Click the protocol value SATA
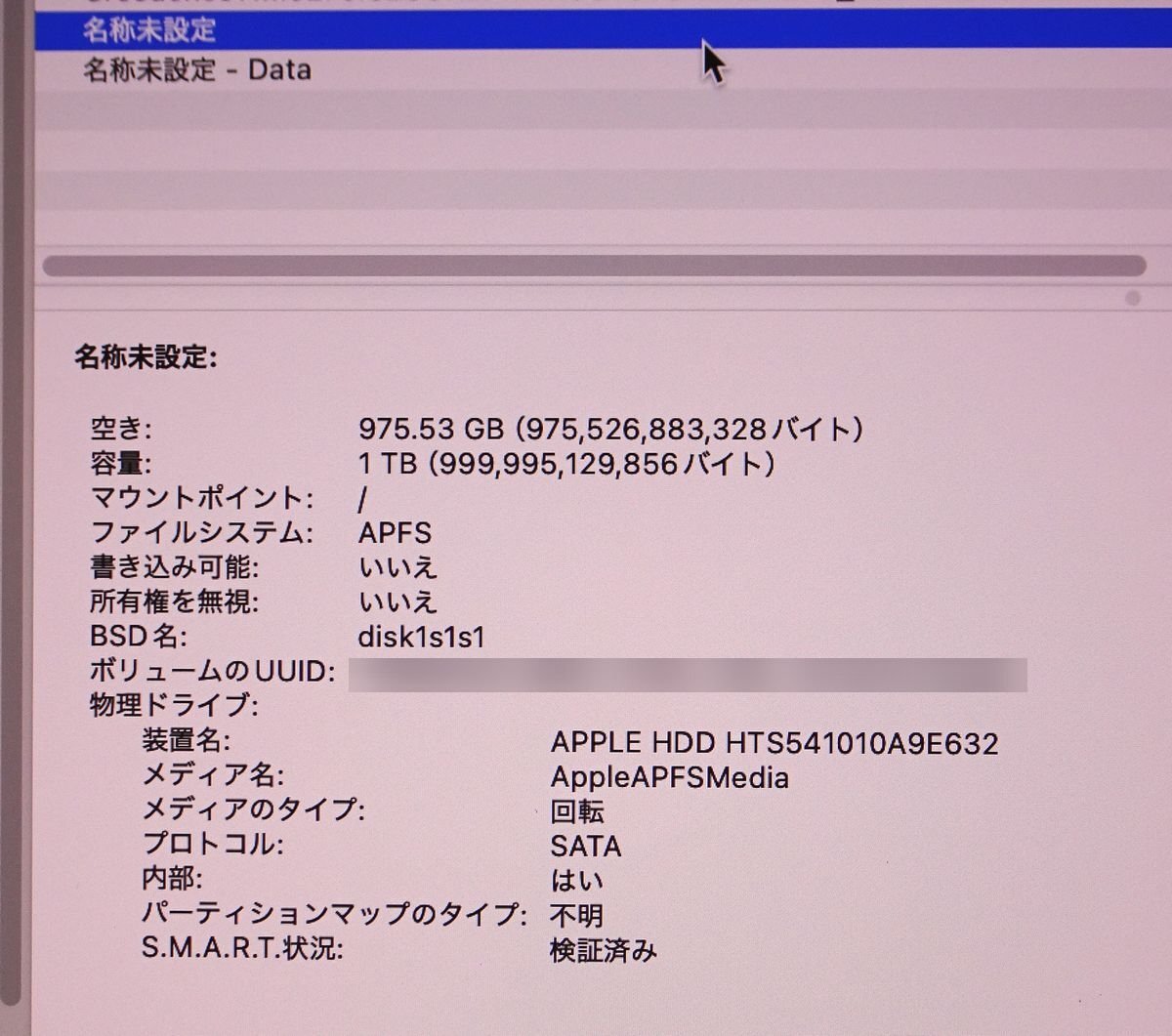The width and height of the screenshot is (1172, 1036). click(586, 846)
